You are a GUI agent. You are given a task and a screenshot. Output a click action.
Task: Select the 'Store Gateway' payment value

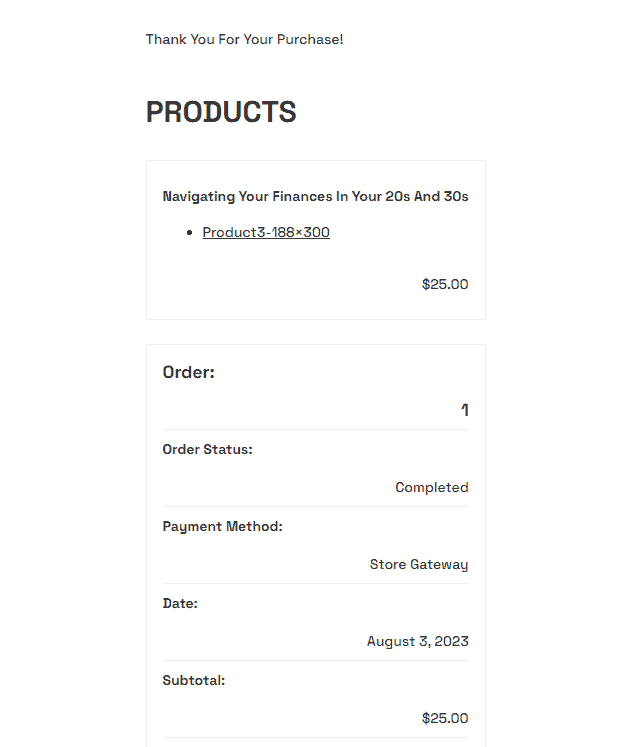pos(419,564)
